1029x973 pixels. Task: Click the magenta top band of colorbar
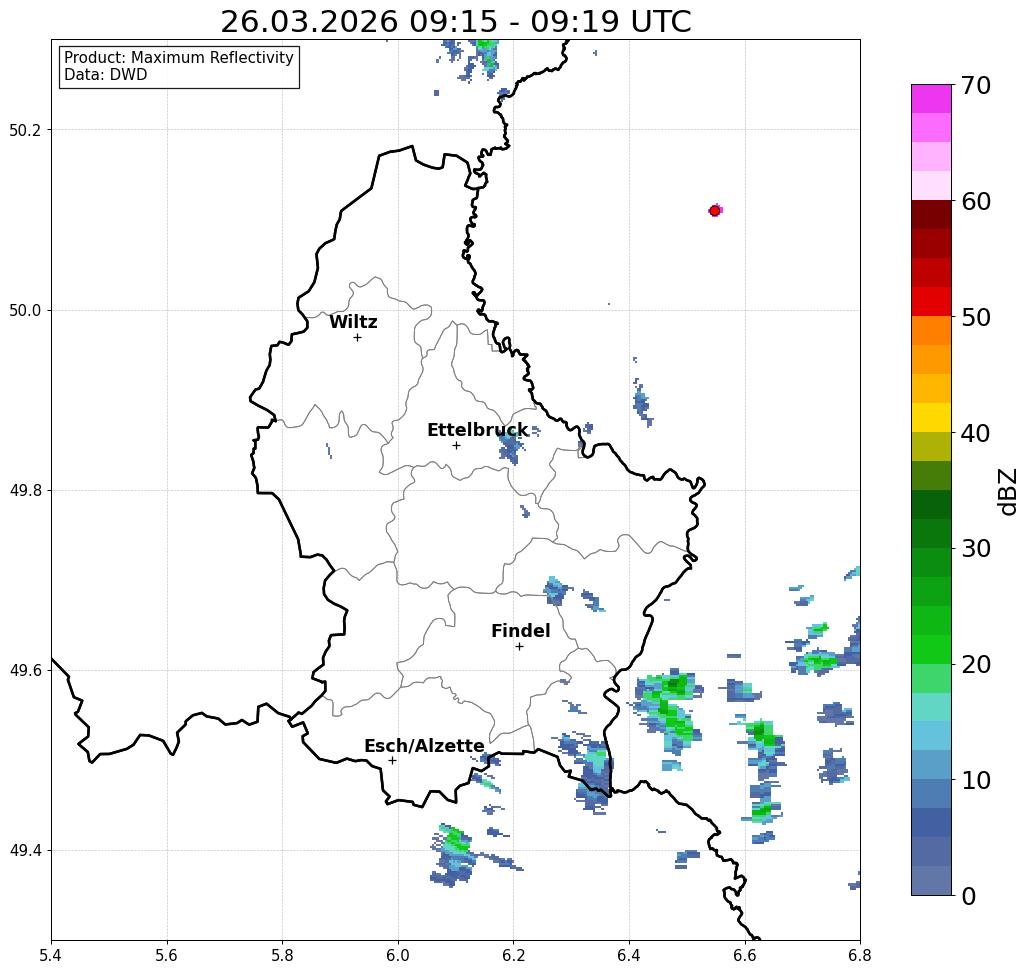[x=931, y=99]
